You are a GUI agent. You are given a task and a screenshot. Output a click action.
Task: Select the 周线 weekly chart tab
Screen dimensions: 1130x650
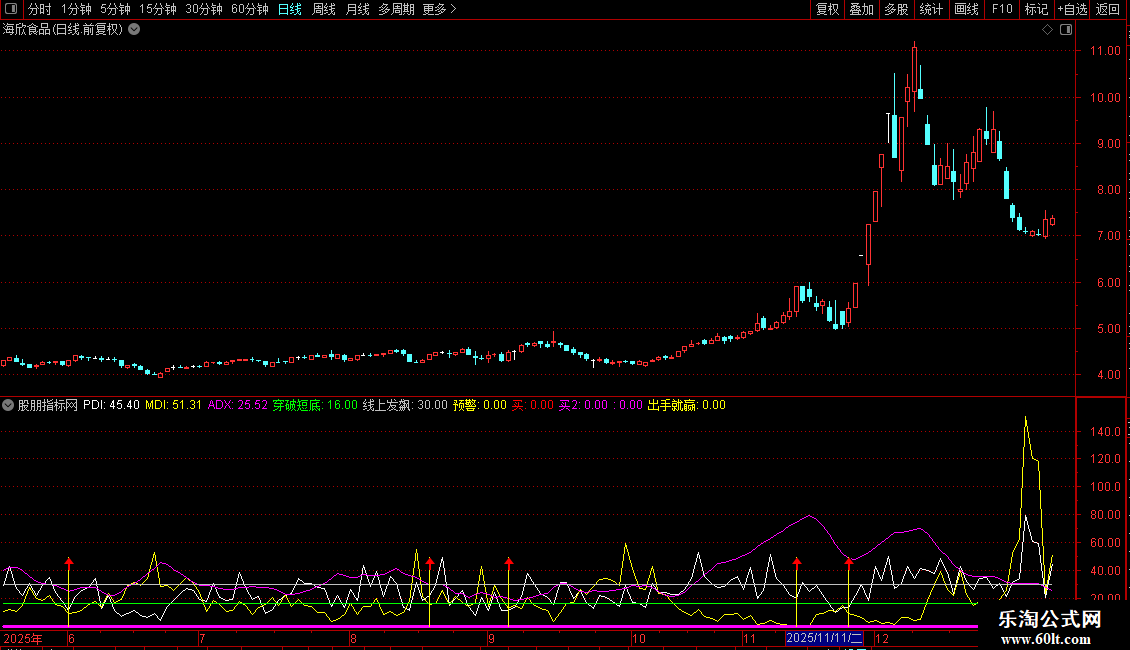point(324,9)
